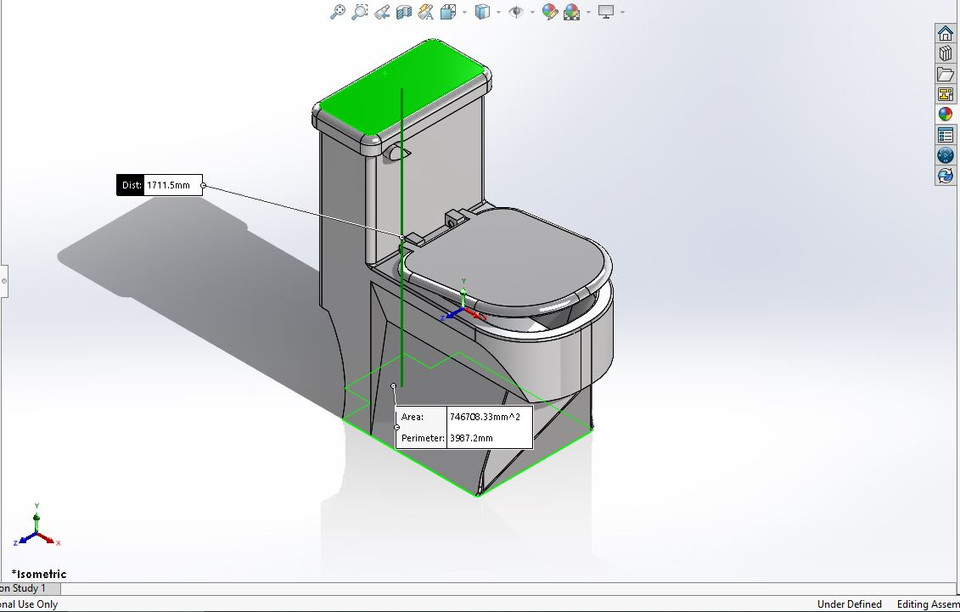Open the View Settings monitor dropdown
This screenshot has width=960, height=612.
tap(622, 11)
